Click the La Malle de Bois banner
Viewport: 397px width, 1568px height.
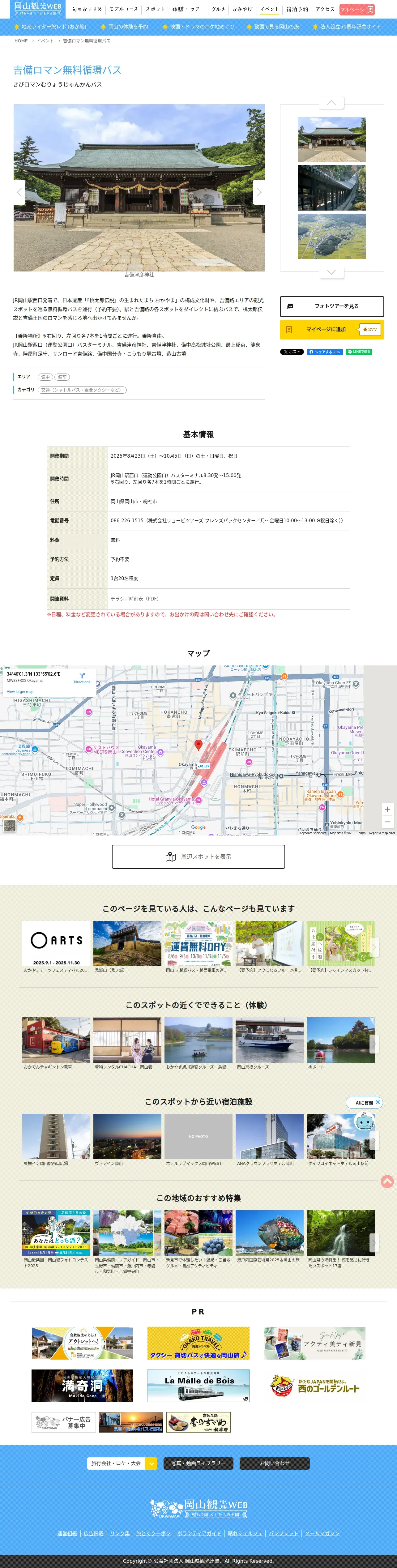pos(198,1385)
